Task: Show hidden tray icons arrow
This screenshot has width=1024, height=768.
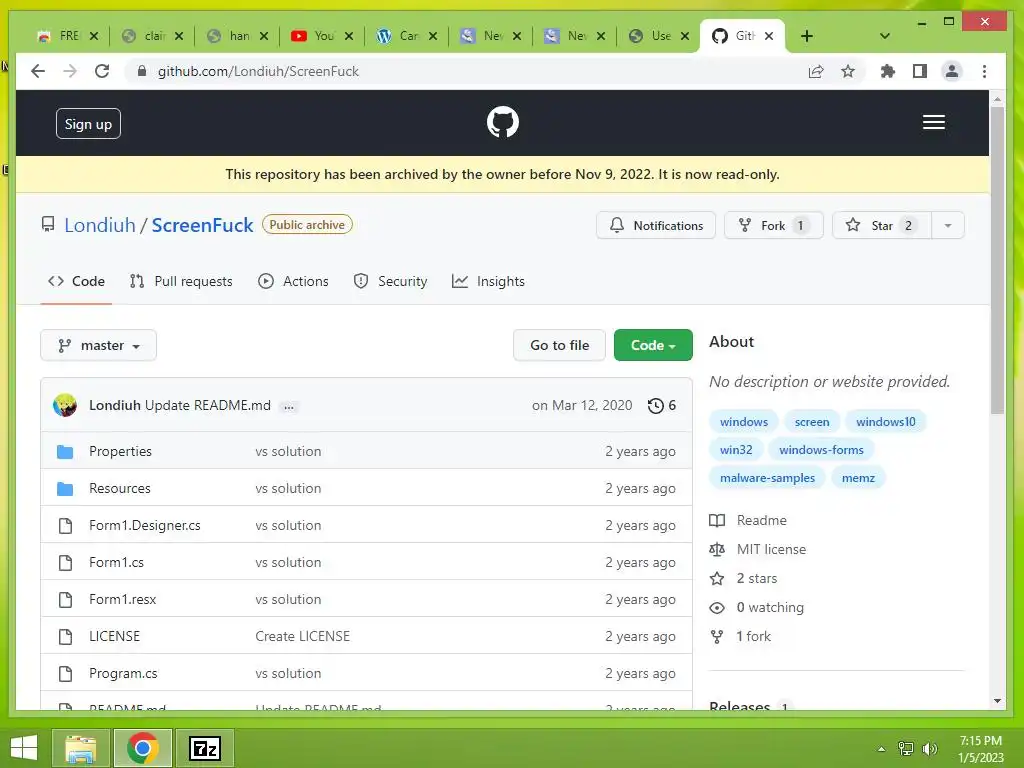Action: coord(882,749)
